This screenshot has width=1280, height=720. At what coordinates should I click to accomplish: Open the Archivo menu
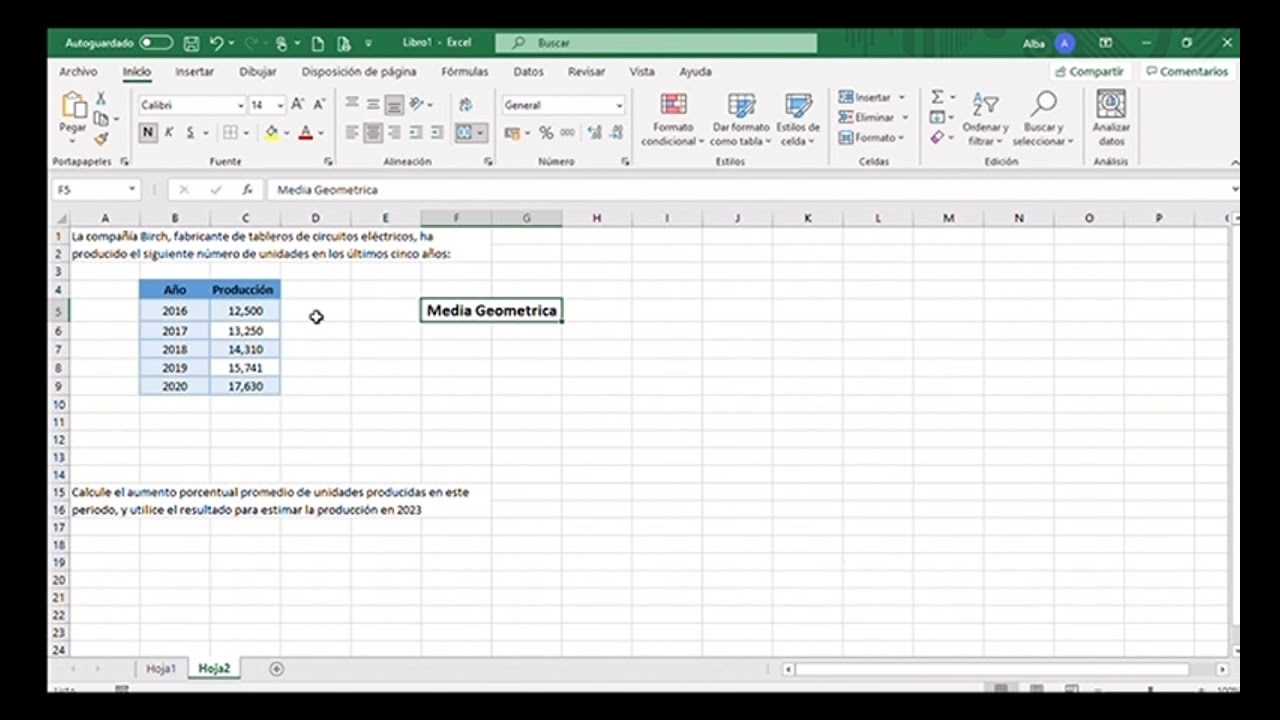(78, 72)
